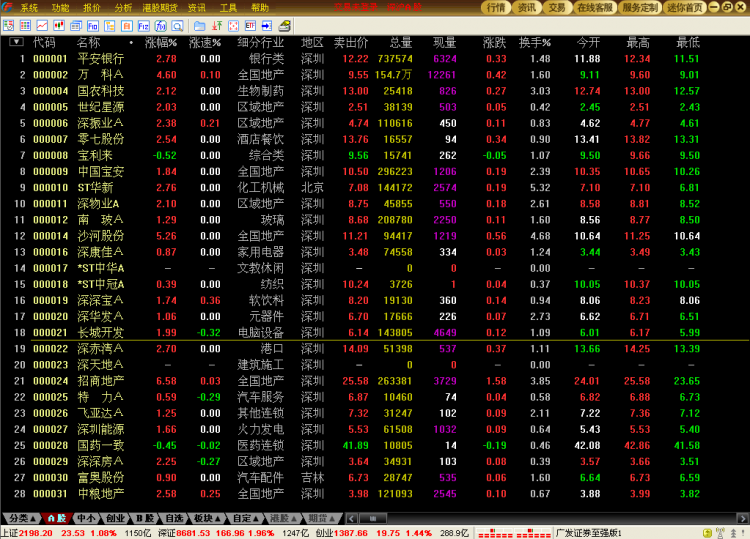
Task: Switch to the 中小 tab
Action: (x=86, y=518)
